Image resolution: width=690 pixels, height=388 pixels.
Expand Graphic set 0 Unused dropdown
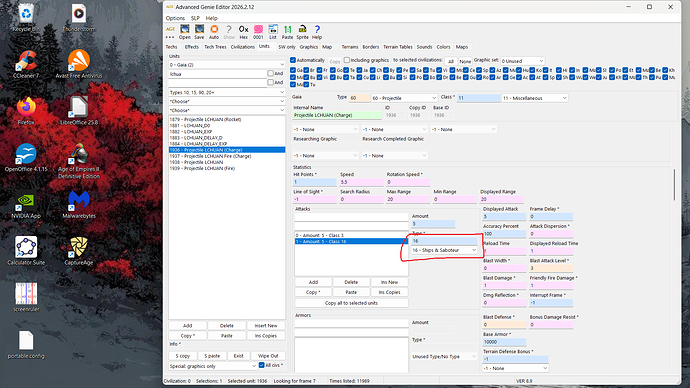(x=523, y=61)
